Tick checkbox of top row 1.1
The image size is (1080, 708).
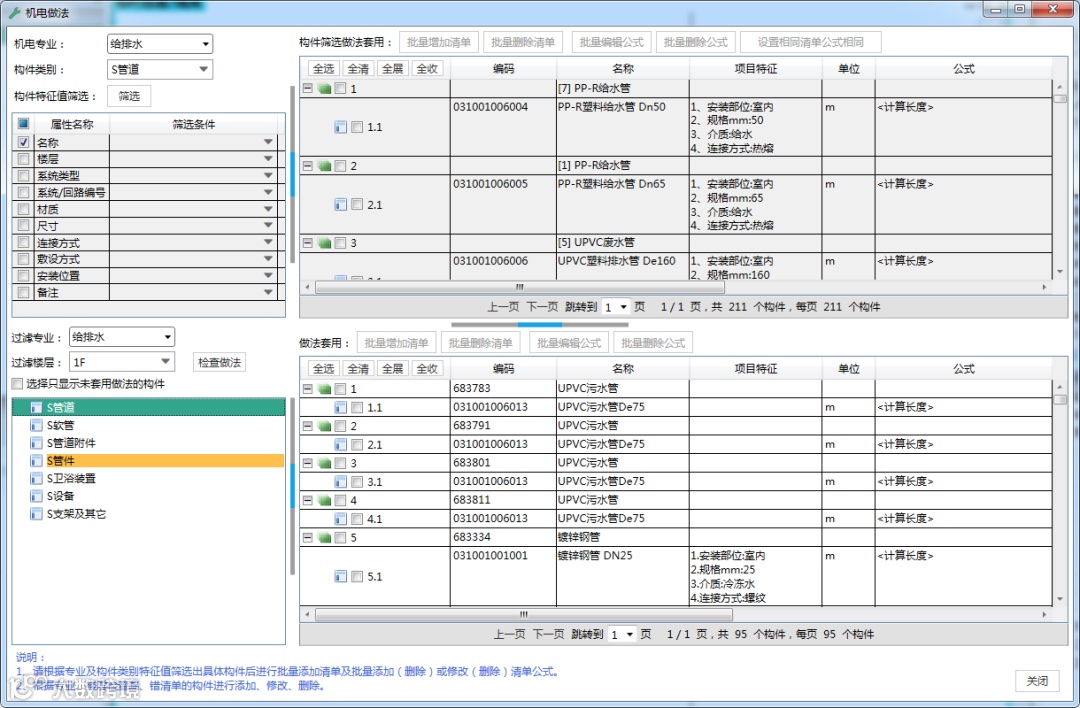357,127
